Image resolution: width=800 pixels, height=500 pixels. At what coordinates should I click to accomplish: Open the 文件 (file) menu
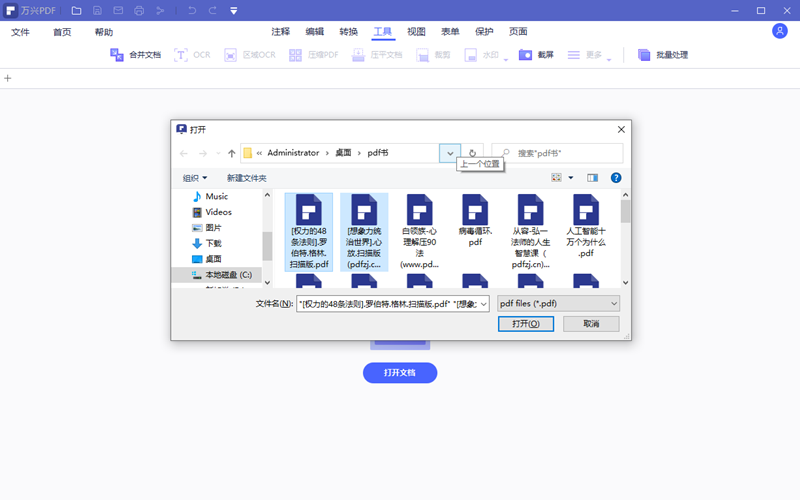[x=20, y=32]
